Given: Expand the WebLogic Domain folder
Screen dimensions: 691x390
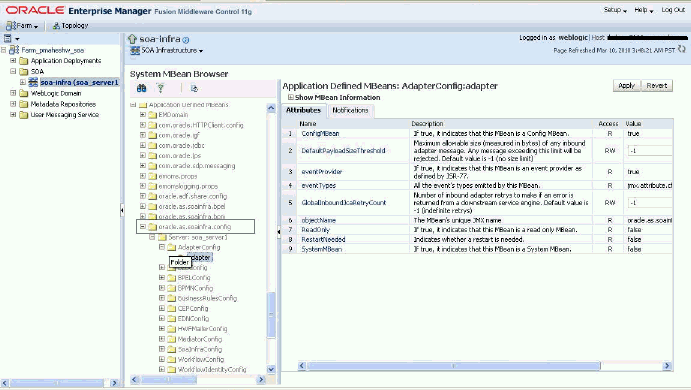Looking at the screenshot, I should (x=13, y=93).
